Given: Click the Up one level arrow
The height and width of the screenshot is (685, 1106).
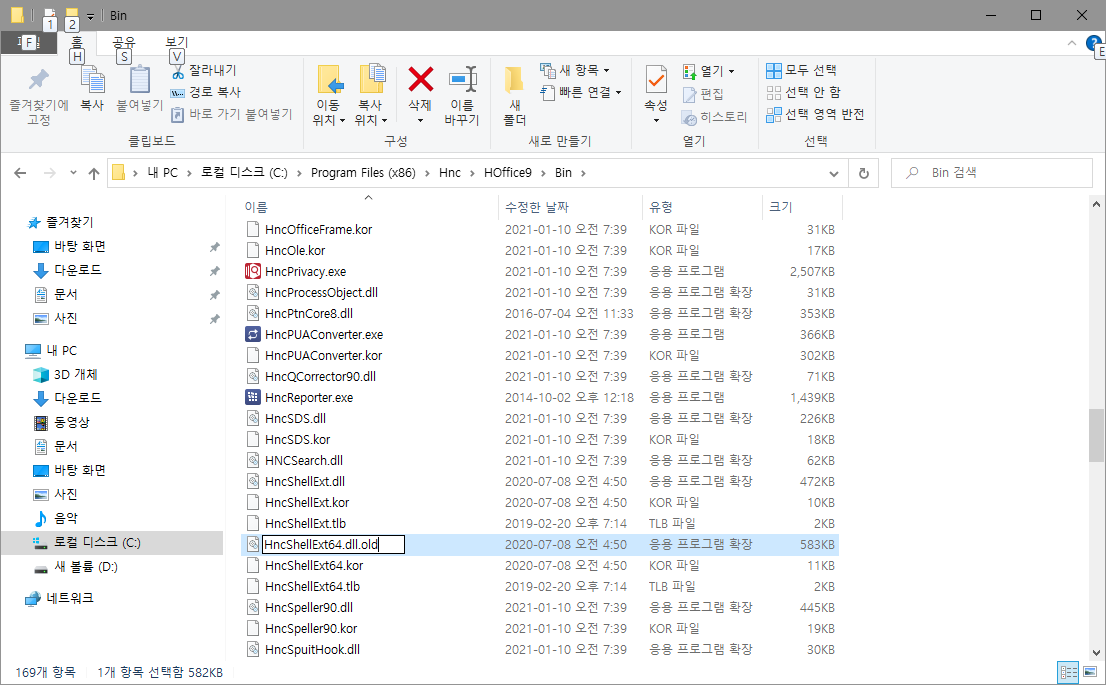Looking at the screenshot, I should coord(94,173).
